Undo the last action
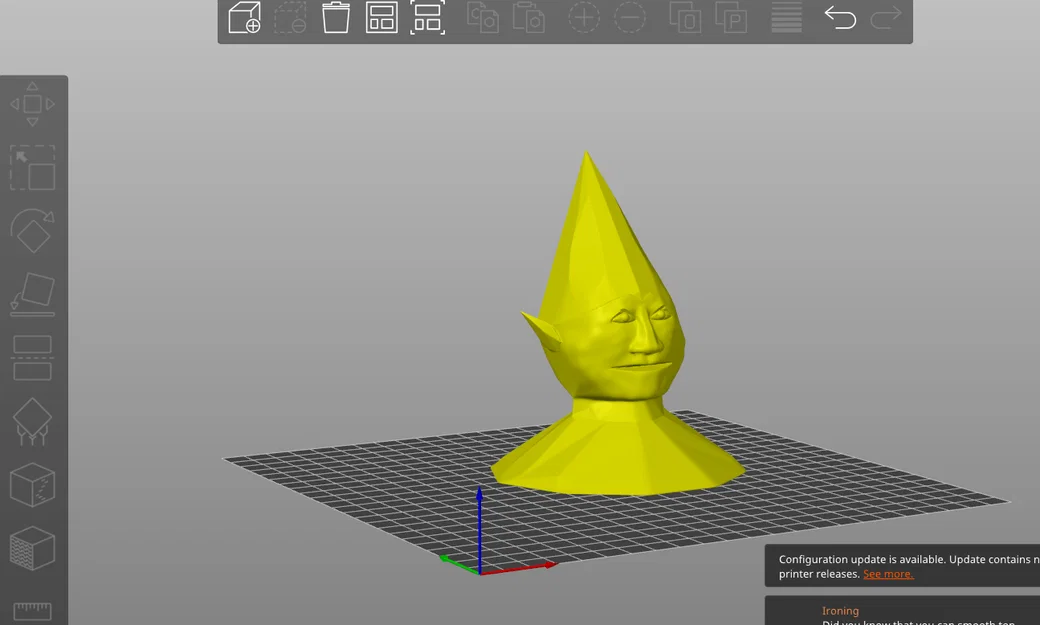This screenshot has height=625, width=1040. click(840, 17)
